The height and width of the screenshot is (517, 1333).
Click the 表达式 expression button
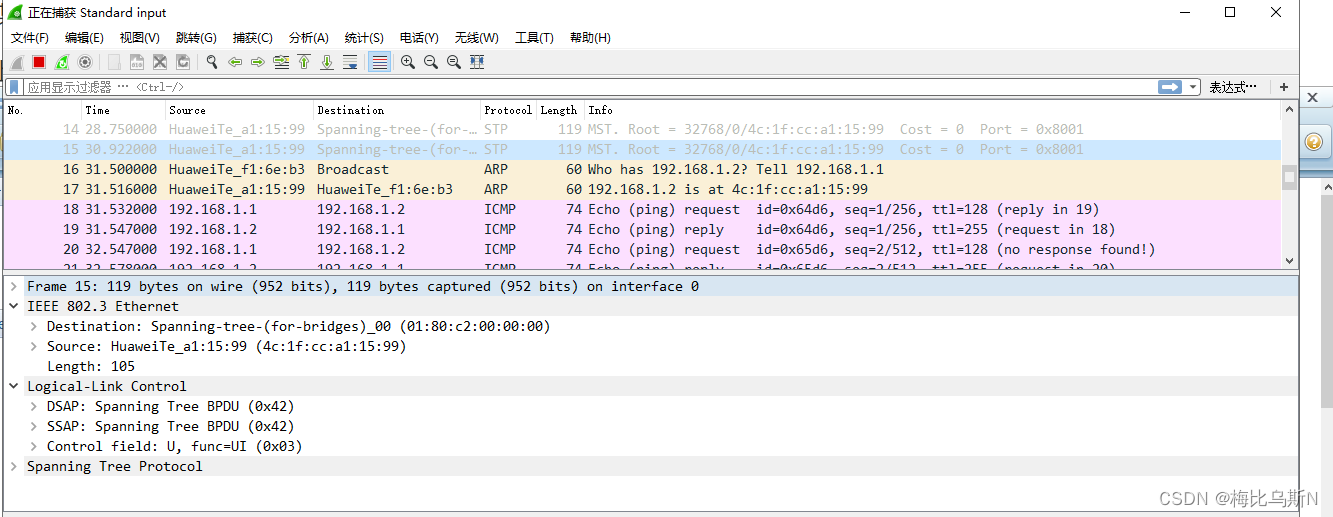click(1233, 87)
